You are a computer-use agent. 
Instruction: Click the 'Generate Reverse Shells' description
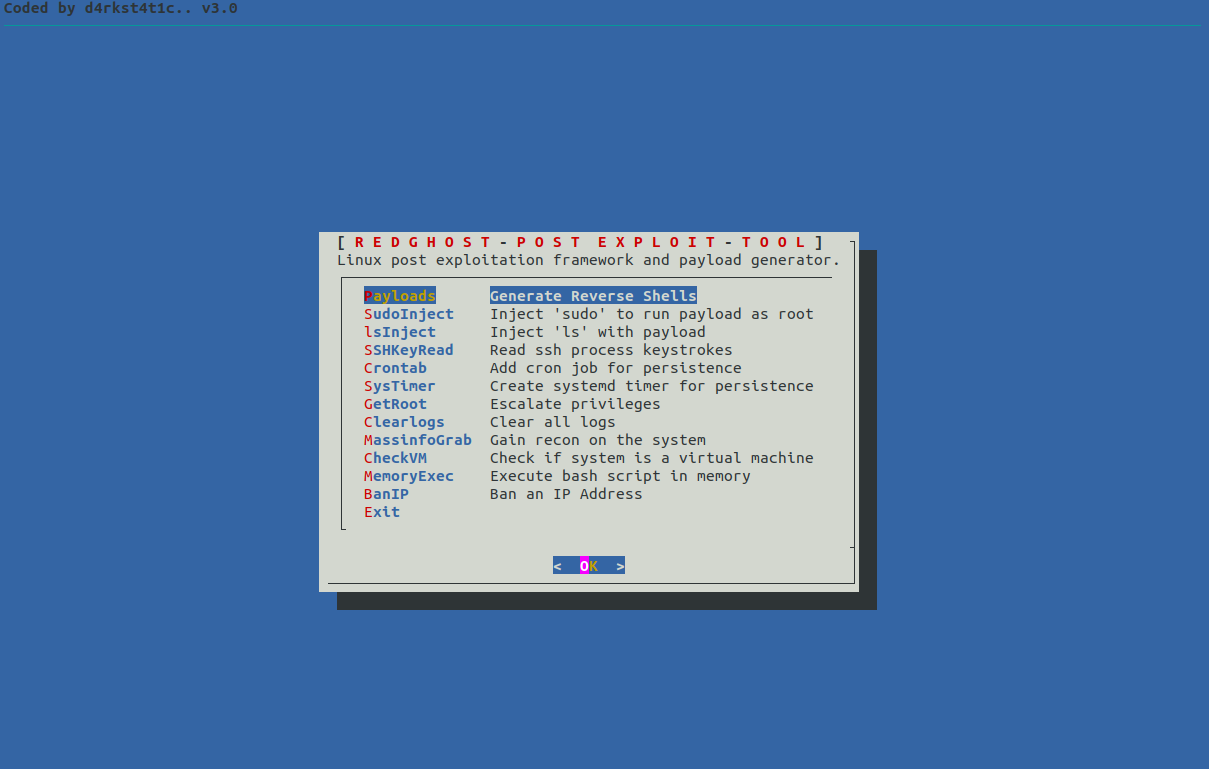click(x=593, y=296)
